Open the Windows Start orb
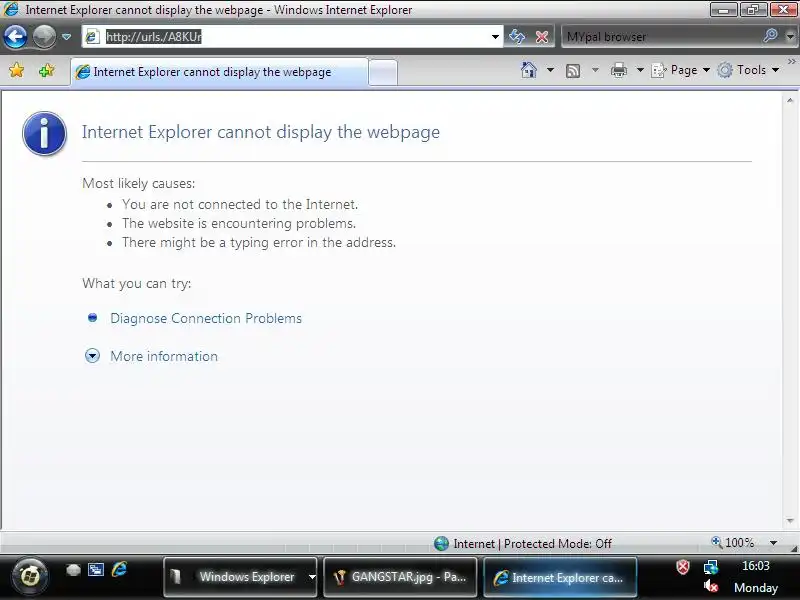This screenshot has width=800, height=600. click(30, 577)
